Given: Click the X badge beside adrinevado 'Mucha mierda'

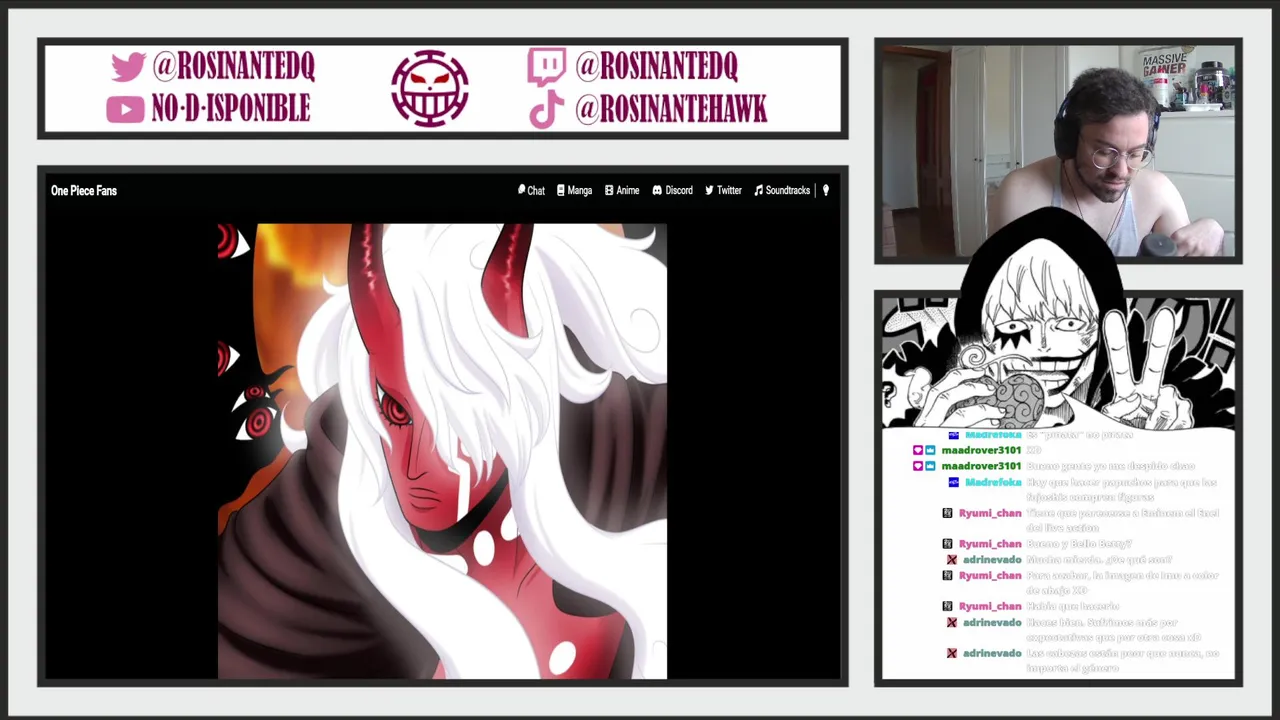Looking at the screenshot, I should [x=952, y=560].
